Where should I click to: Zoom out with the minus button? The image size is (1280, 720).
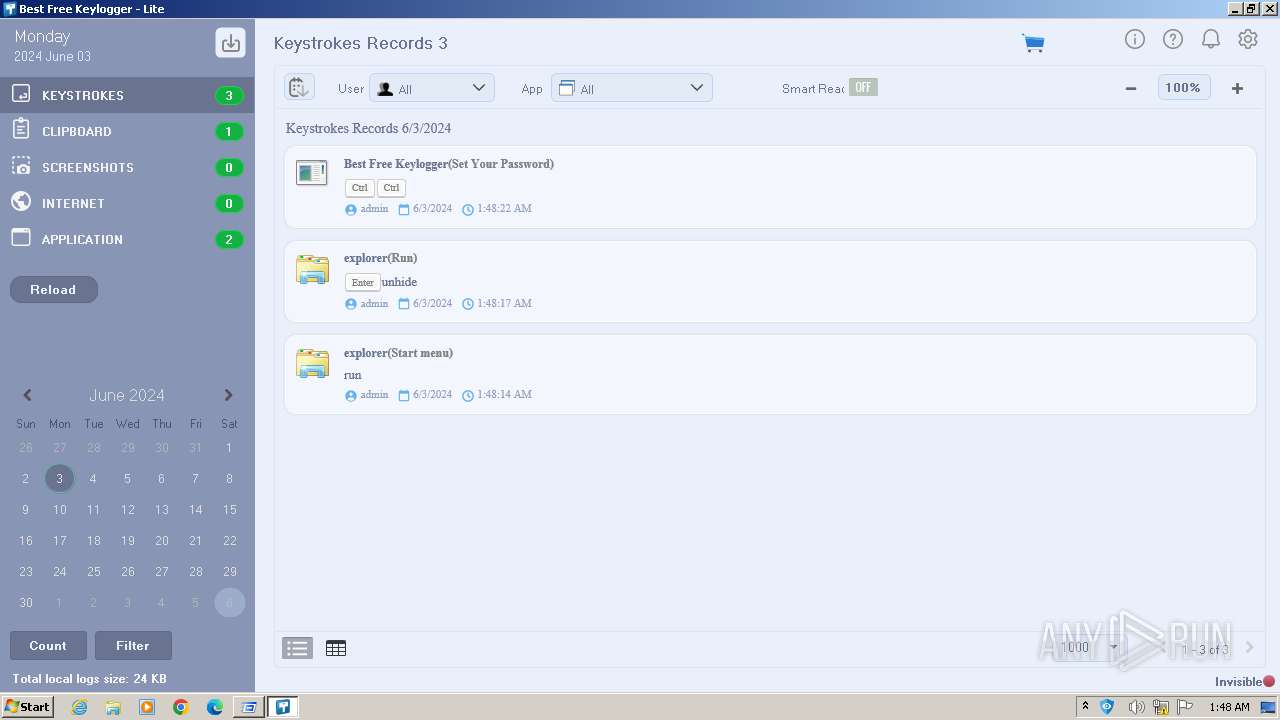1131,88
